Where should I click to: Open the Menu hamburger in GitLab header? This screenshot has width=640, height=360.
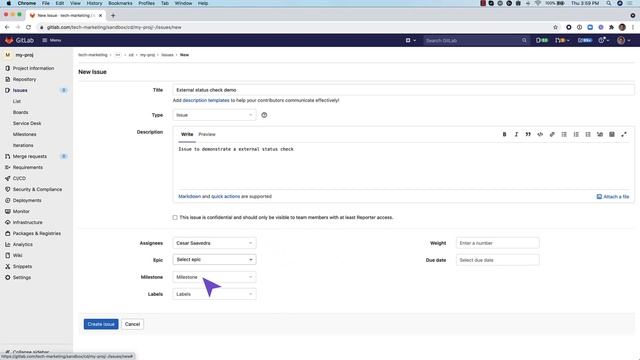coord(52,40)
